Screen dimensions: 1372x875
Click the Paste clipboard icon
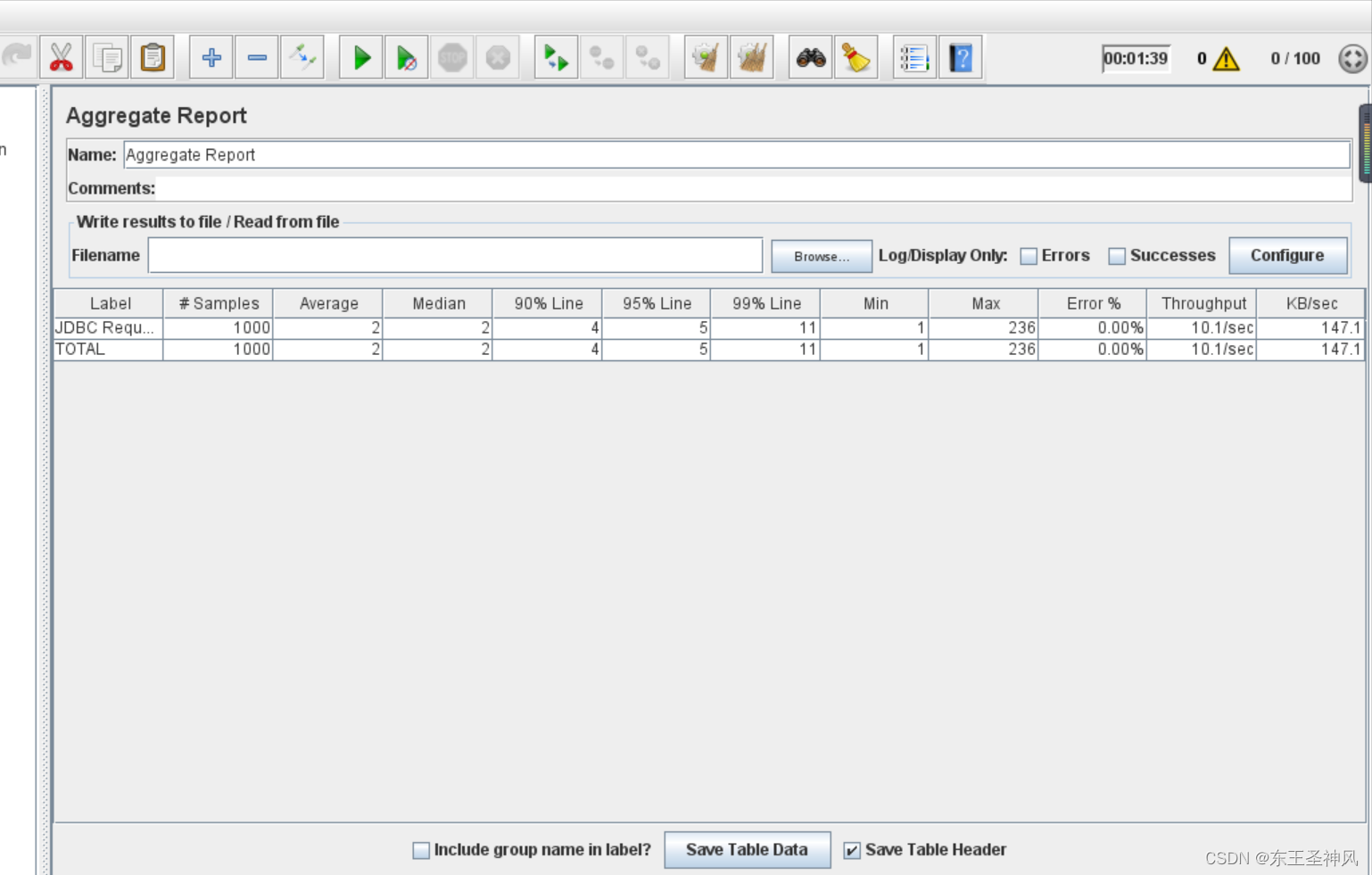coord(153,58)
